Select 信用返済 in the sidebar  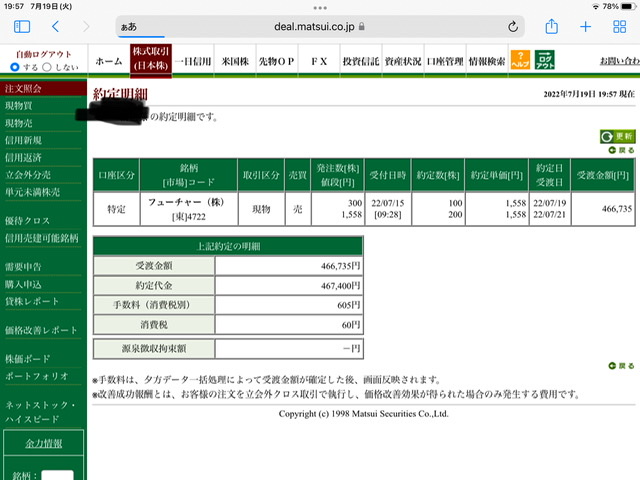23,158
